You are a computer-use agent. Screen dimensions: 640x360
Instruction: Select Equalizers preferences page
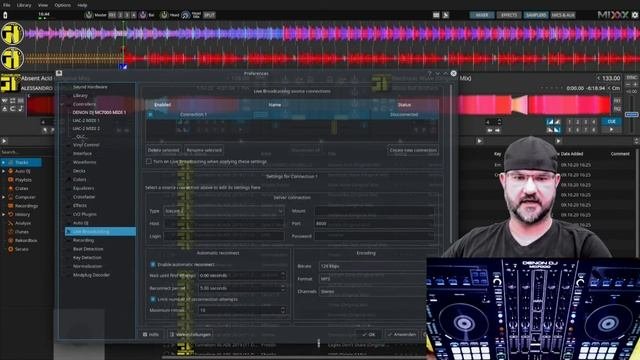coord(83,188)
